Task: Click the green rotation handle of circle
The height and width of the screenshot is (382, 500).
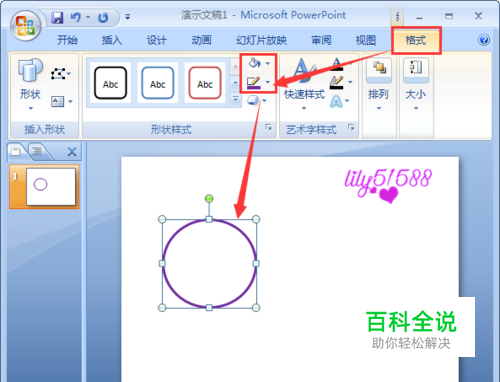Action: [209, 199]
